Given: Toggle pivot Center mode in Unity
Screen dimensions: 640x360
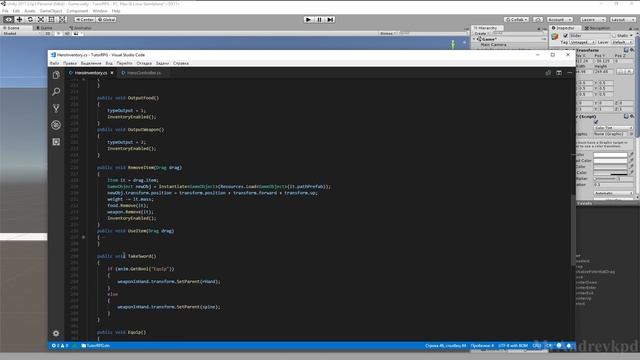Looking at the screenshot, I should [84, 20].
